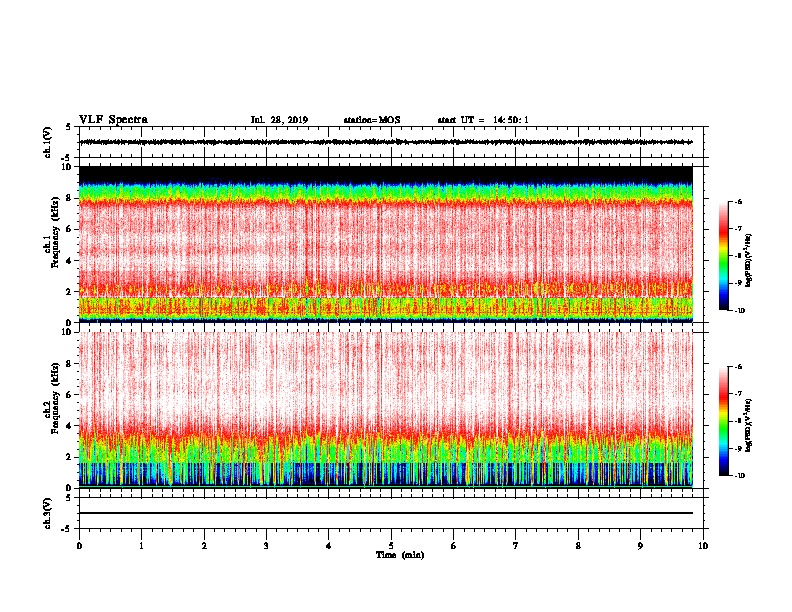Click the 'start UT = 14:50:1' label
The height and width of the screenshot is (612, 792).
(x=483, y=120)
